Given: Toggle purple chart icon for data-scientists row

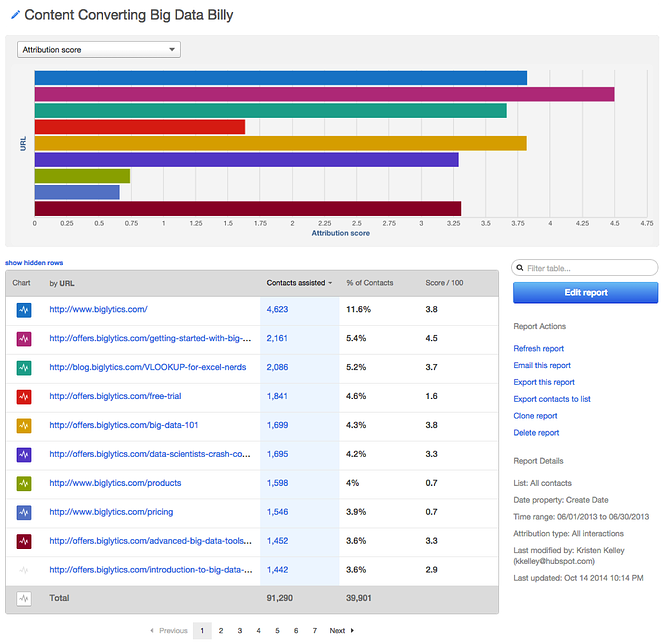Looking at the screenshot, I should tap(24, 455).
